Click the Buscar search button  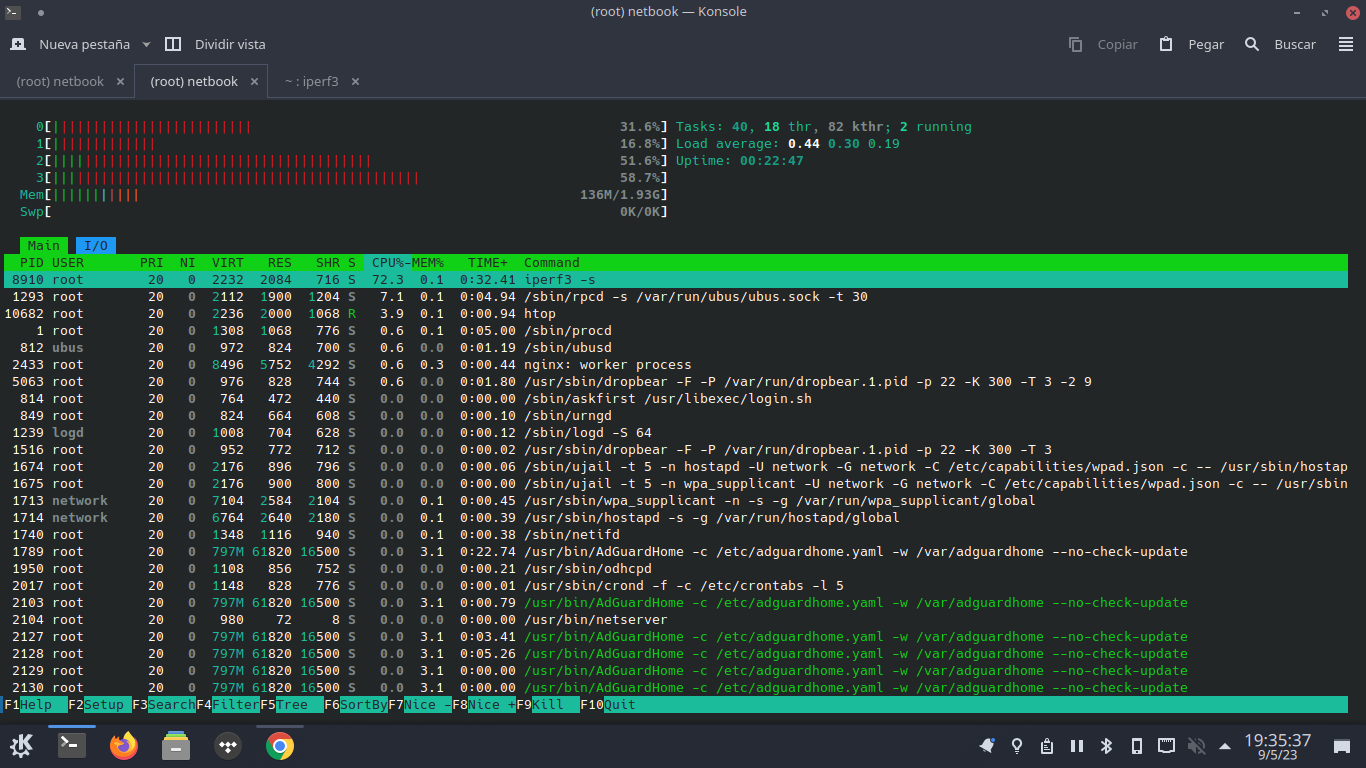[1280, 44]
